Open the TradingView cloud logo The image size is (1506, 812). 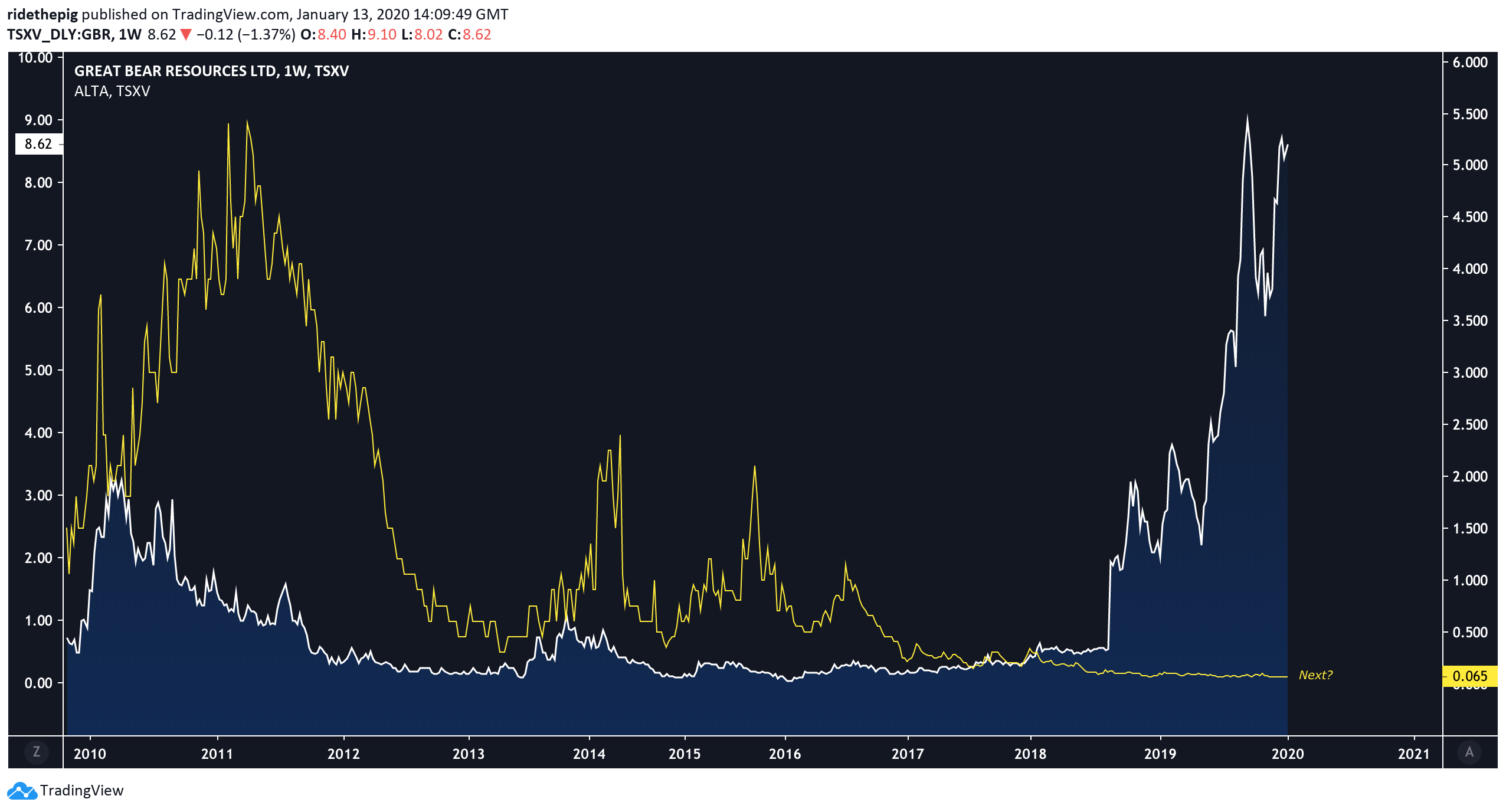point(22,791)
